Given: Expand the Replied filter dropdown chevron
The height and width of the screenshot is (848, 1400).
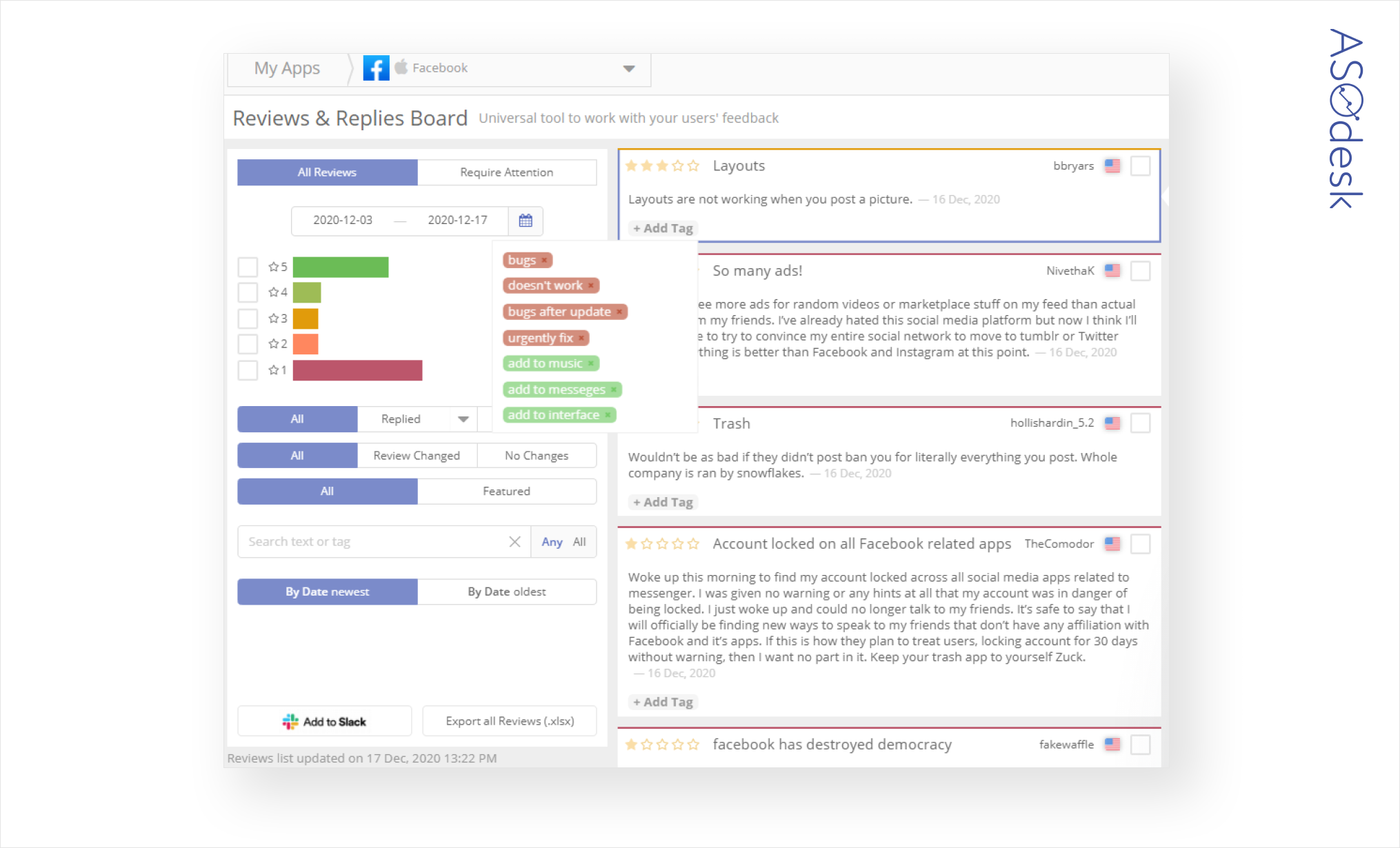Looking at the screenshot, I should point(463,418).
